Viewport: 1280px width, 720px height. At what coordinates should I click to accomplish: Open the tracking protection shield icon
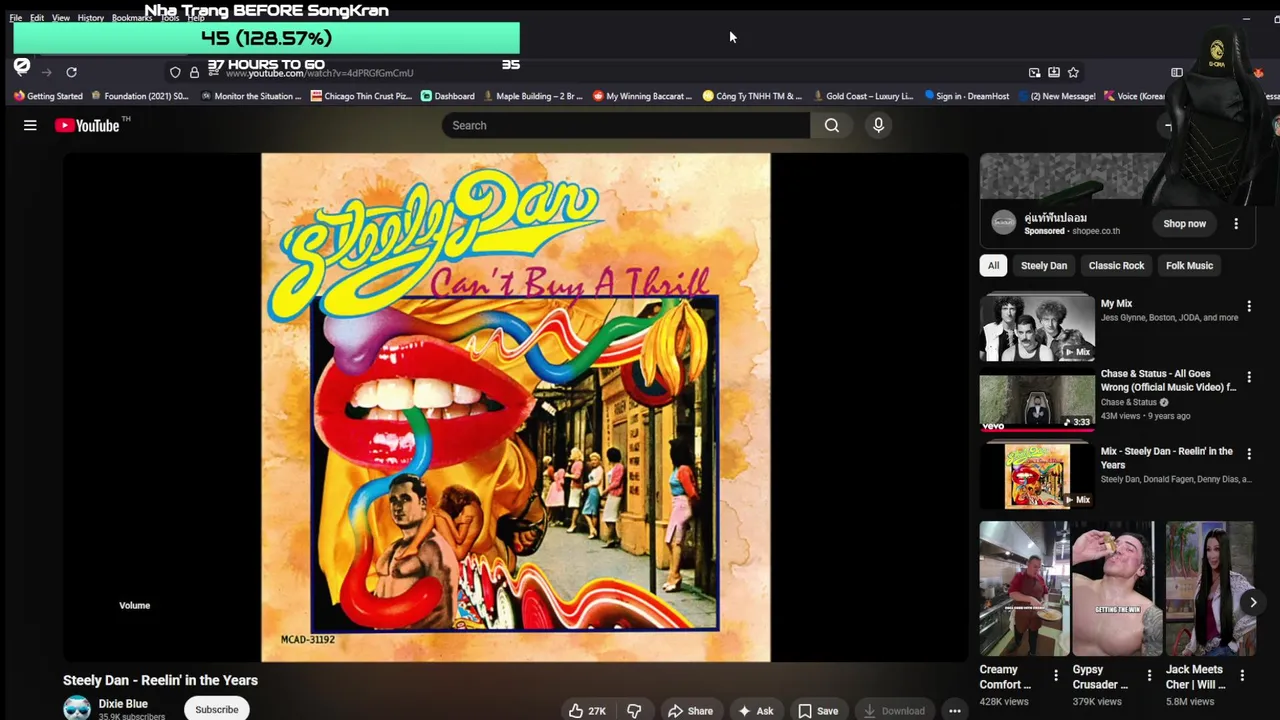175,72
